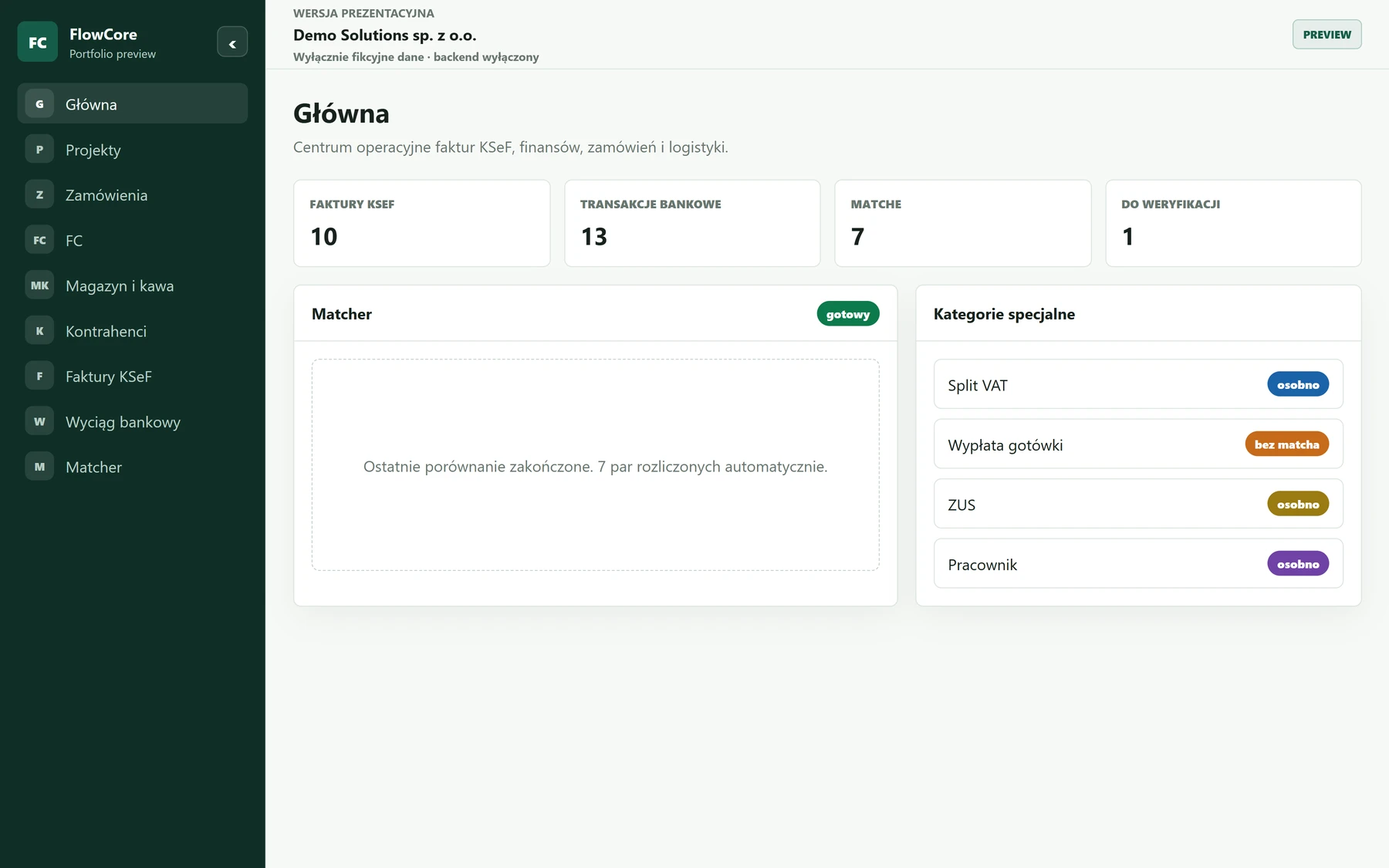Open the Magazyn i kawa page
1389x868 pixels.
(133, 285)
